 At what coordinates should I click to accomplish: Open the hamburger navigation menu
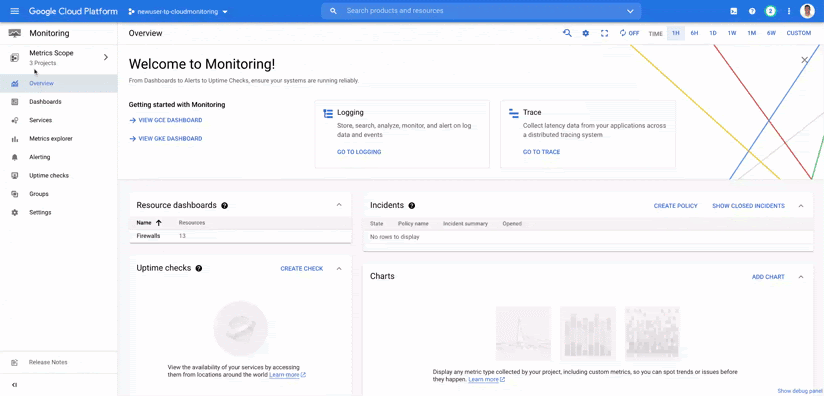click(14, 11)
